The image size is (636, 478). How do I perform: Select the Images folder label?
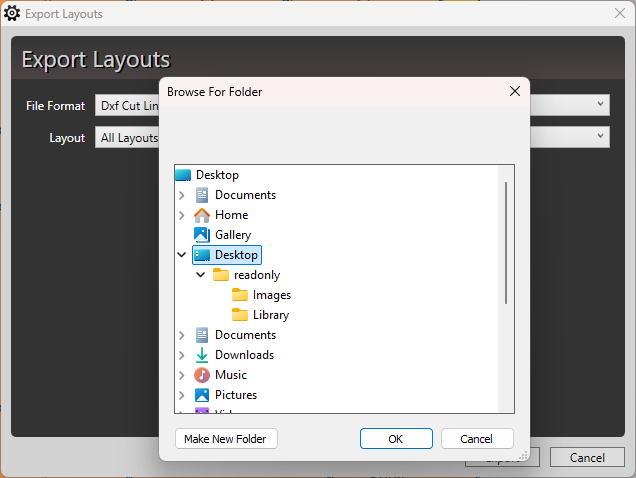(x=272, y=295)
